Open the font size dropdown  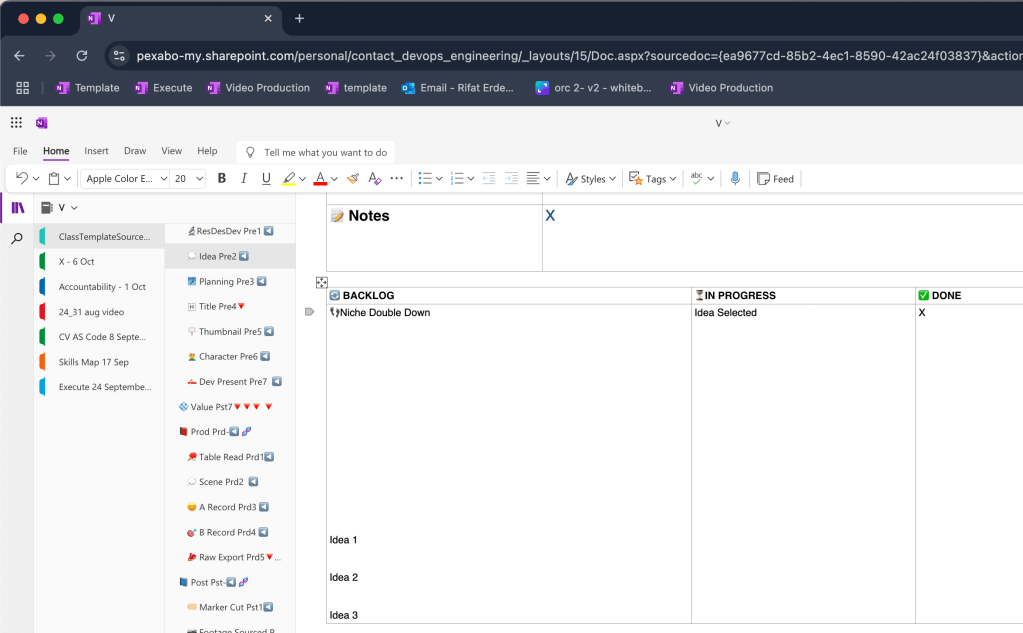[x=200, y=179]
